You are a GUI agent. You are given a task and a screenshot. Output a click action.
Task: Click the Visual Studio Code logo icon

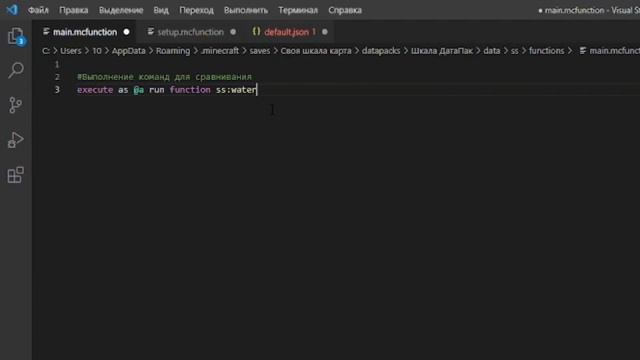click(12, 10)
